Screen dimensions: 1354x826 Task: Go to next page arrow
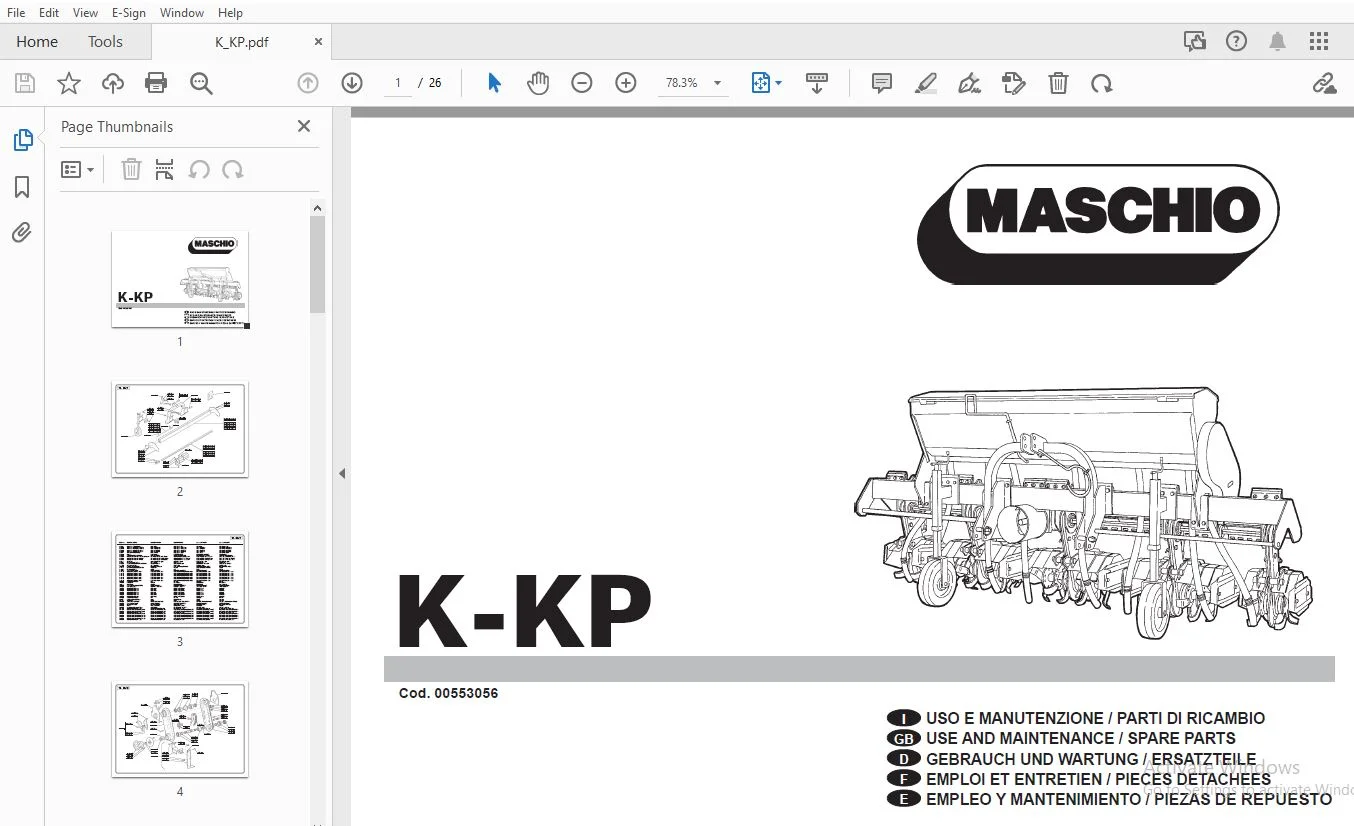pos(351,83)
